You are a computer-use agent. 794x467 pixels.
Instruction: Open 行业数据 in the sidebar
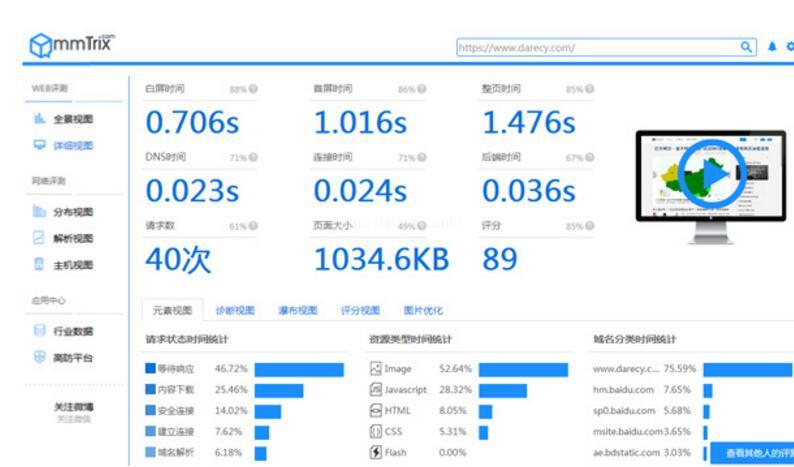[x=72, y=331]
